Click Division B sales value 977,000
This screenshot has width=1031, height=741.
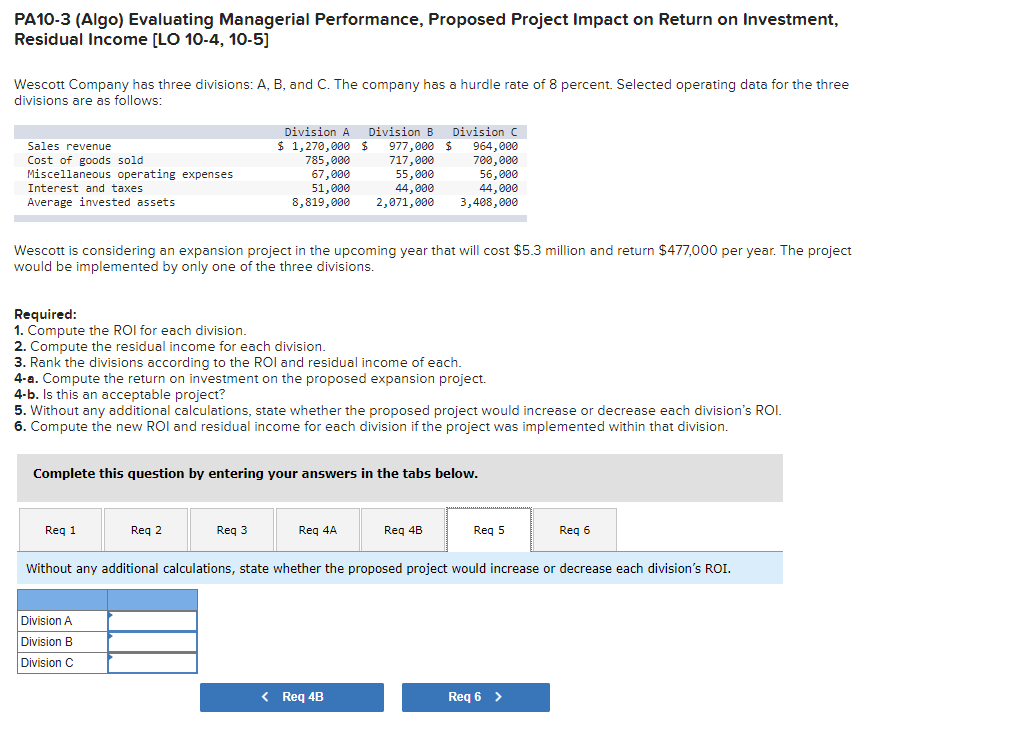click(411, 146)
